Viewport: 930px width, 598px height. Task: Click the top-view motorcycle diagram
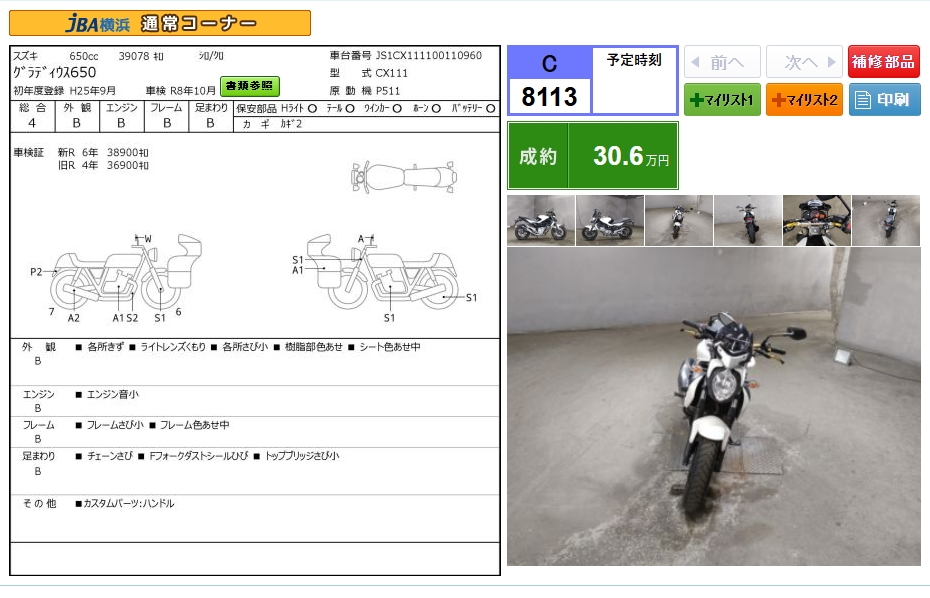pos(403,177)
